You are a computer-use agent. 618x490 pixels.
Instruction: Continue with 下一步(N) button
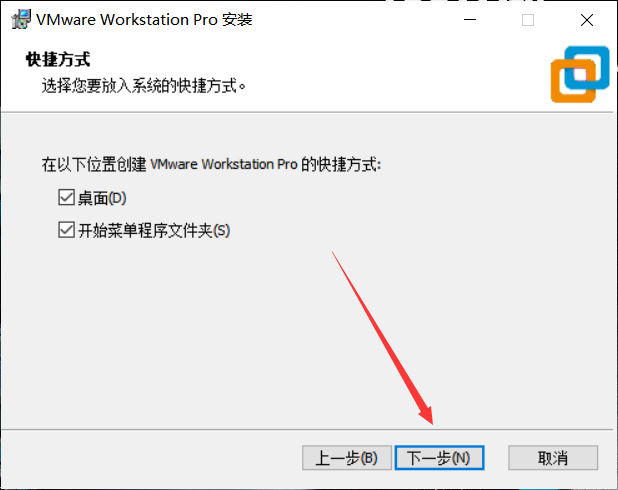point(439,458)
